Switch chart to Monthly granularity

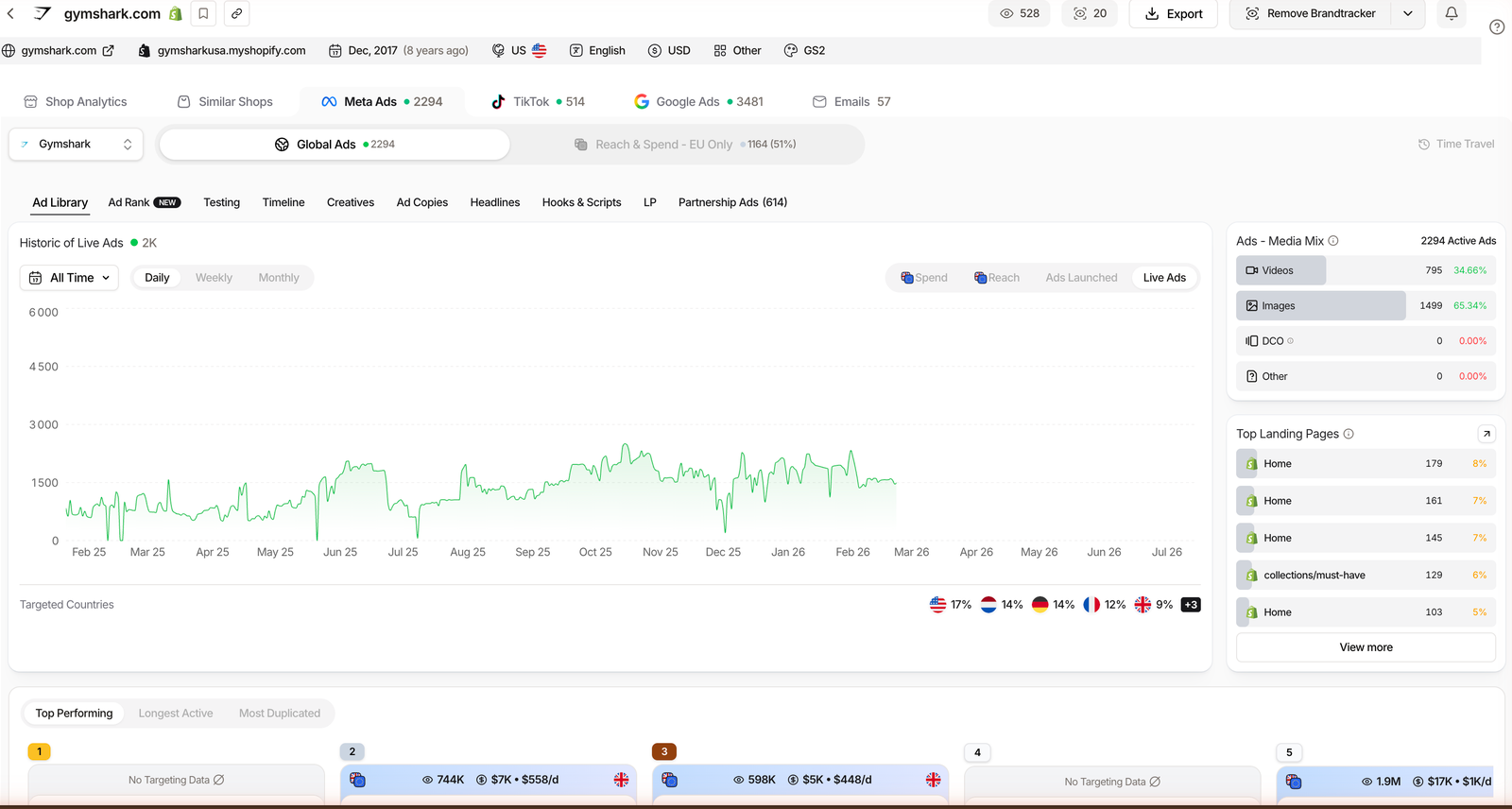click(279, 278)
